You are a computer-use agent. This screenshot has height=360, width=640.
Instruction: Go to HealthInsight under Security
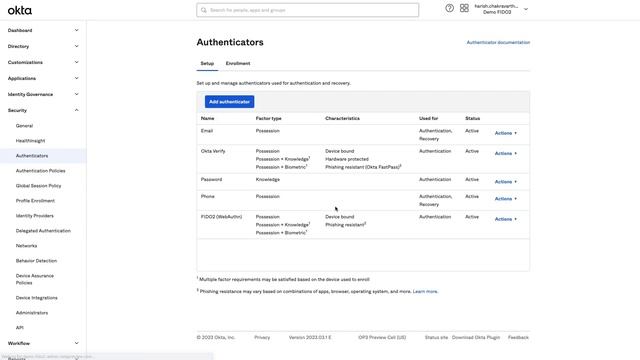point(31,141)
